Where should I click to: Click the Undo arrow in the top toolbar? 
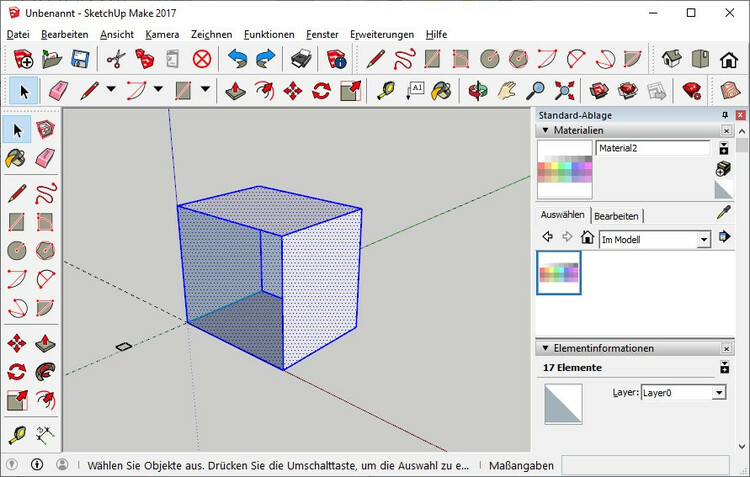click(237, 59)
